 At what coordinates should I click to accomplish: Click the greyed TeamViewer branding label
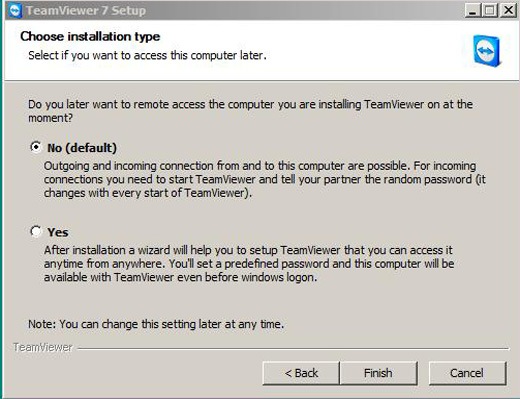pos(43,347)
